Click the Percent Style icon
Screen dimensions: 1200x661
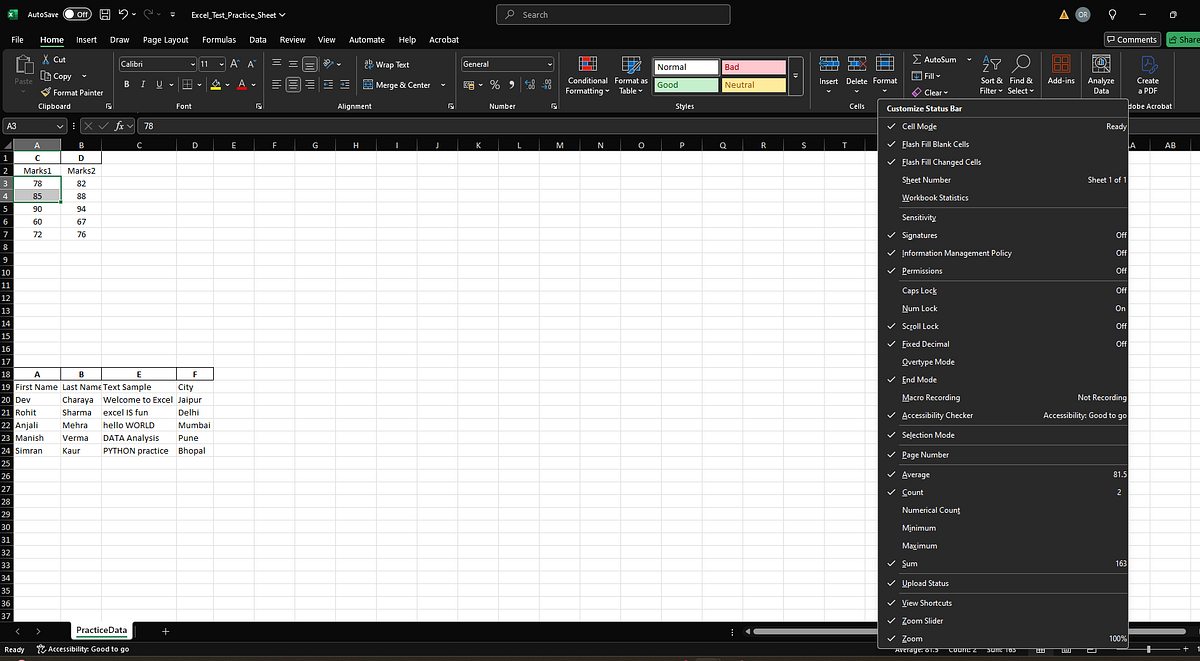click(x=493, y=86)
